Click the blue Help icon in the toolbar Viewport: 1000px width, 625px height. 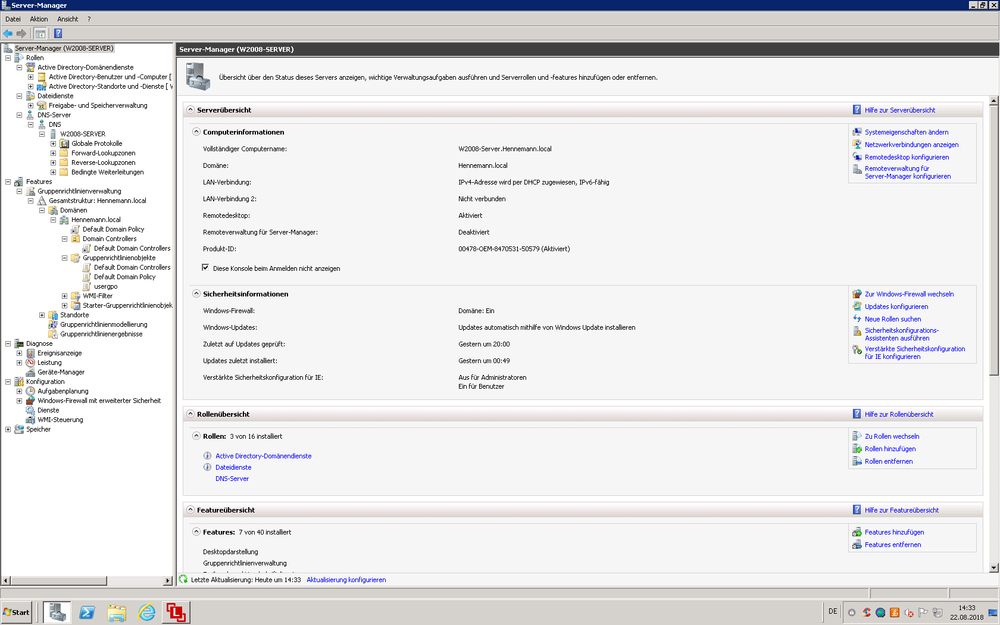[x=58, y=33]
